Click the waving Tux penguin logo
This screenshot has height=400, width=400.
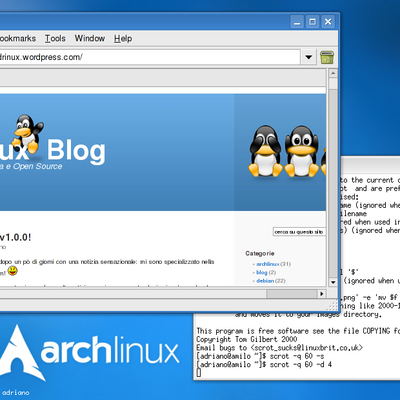tap(28, 133)
